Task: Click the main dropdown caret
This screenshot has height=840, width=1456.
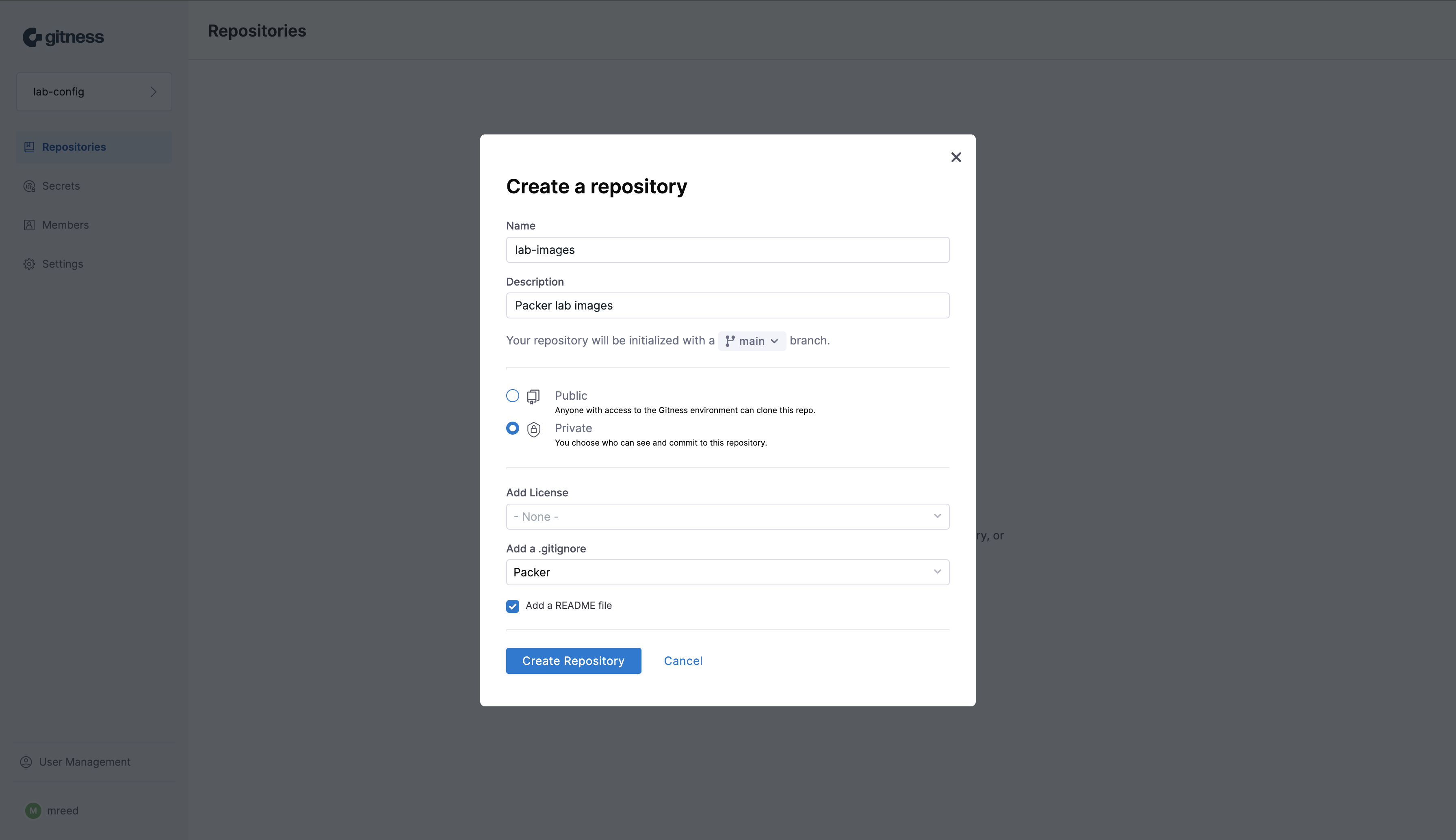Action: click(774, 341)
